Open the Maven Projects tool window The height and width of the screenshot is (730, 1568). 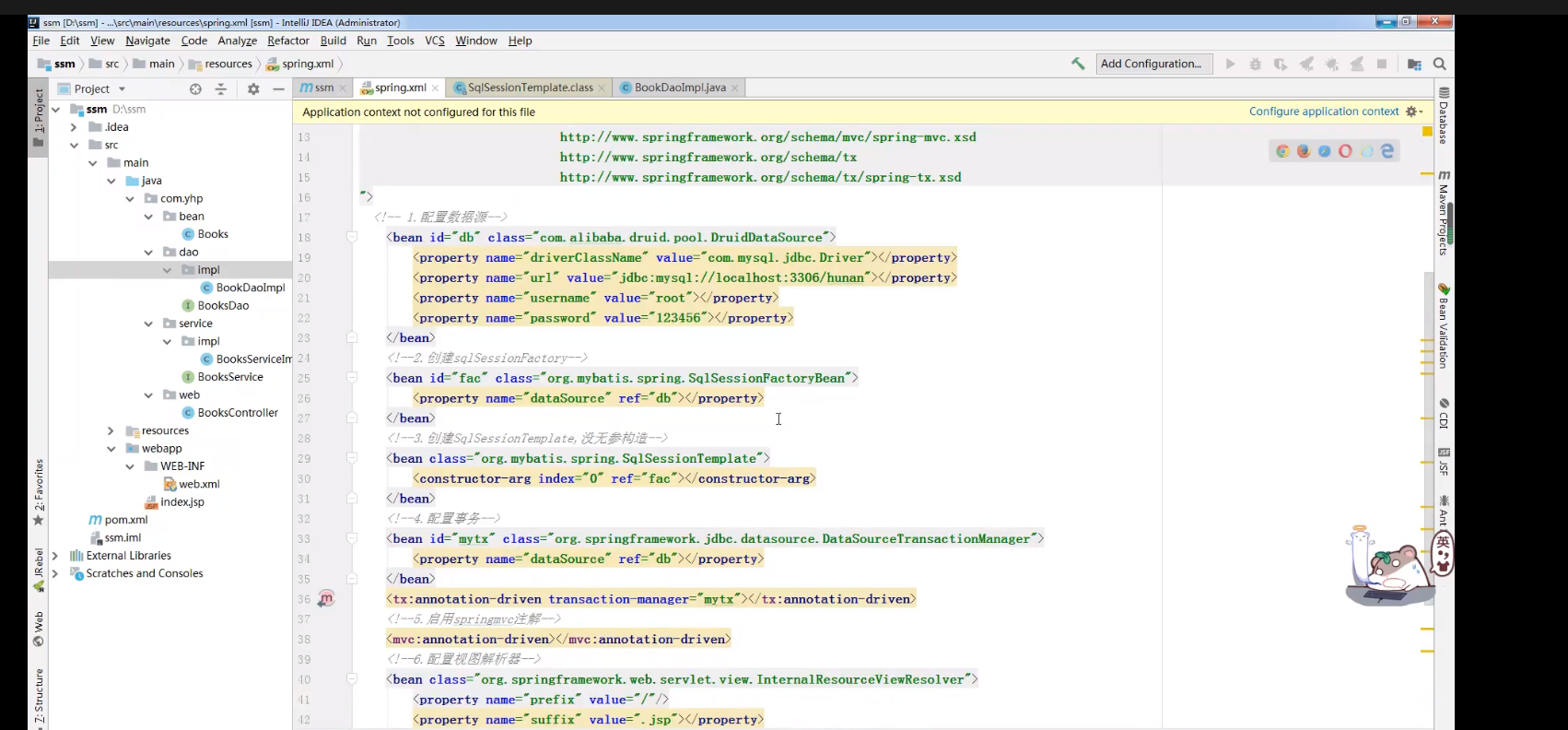(1444, 212)
